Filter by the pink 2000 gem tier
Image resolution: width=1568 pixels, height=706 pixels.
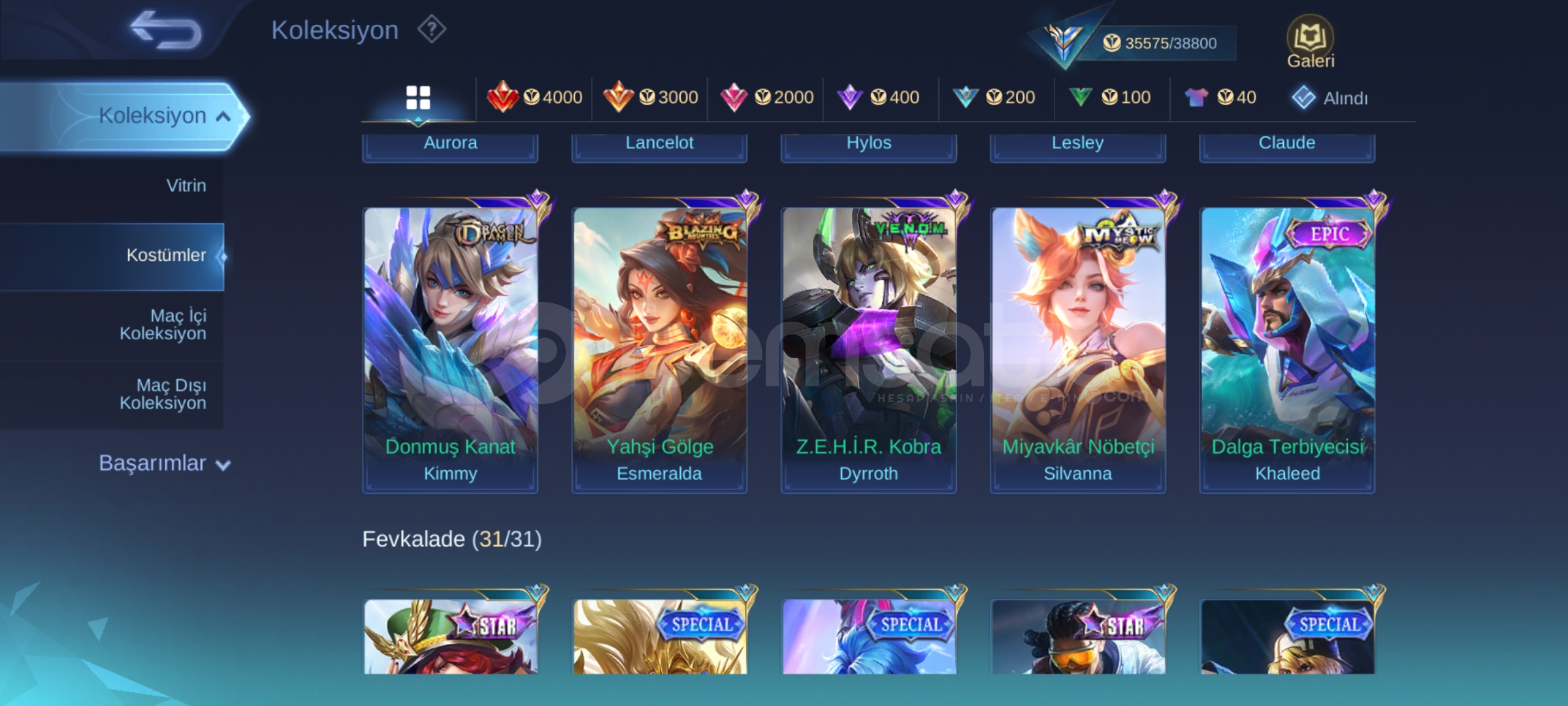[766, 97]
